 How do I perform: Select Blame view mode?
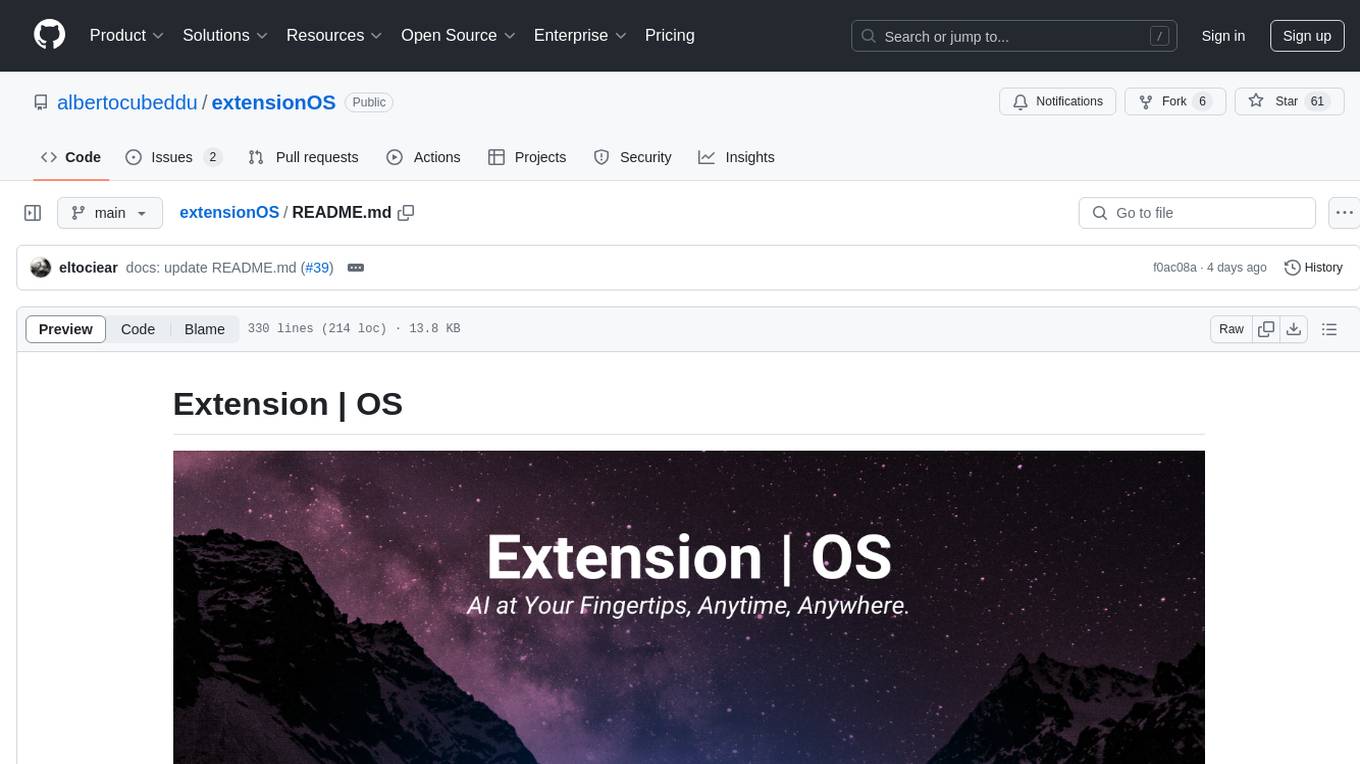[x=205, y=329]
